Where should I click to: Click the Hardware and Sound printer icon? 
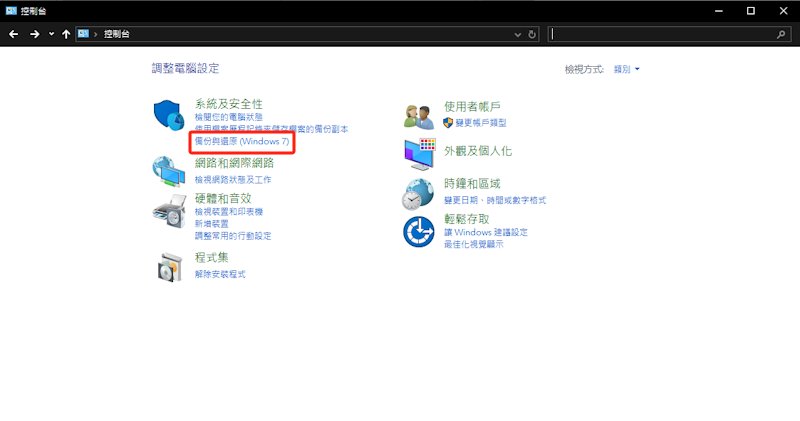pos(169,211)
